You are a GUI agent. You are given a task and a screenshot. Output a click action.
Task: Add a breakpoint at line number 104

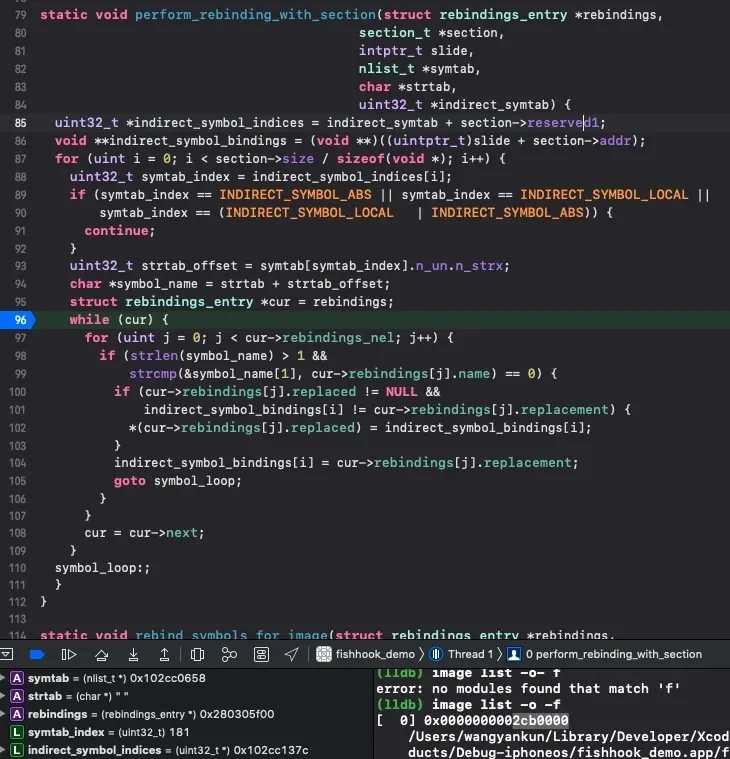[17, 463]
